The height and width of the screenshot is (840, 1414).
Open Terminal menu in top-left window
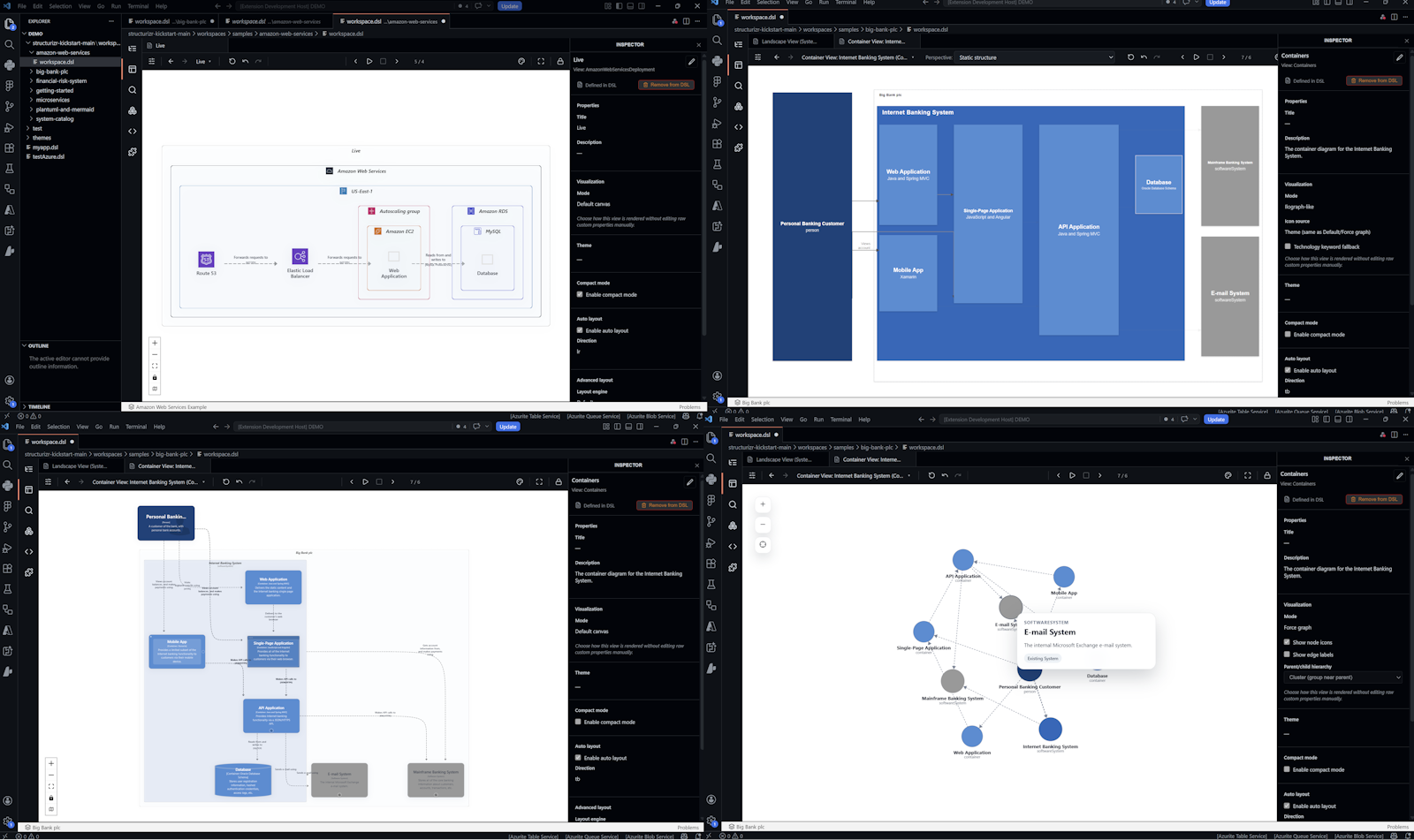click(x=138, y=6)
